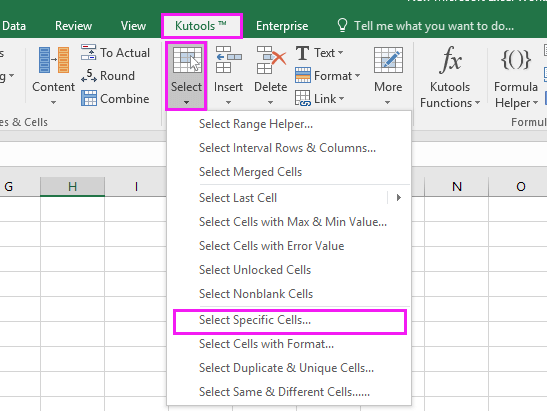Choose Select Unlocked Cells
547x411 pixels.
point(289,270)
